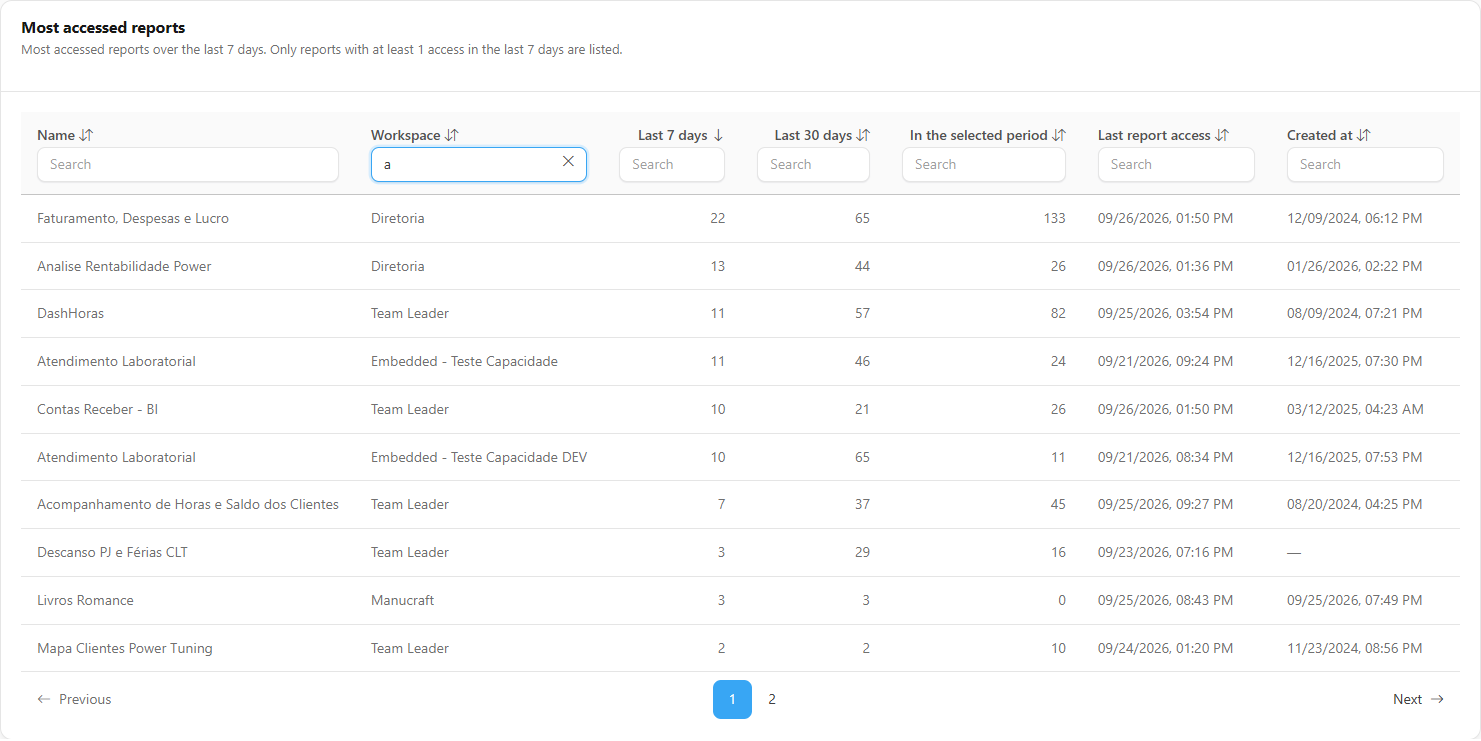This screenshot has width=1481, height=741.
Task: Click the value 133 in selected period
Action: click(x=1054, y=218)
